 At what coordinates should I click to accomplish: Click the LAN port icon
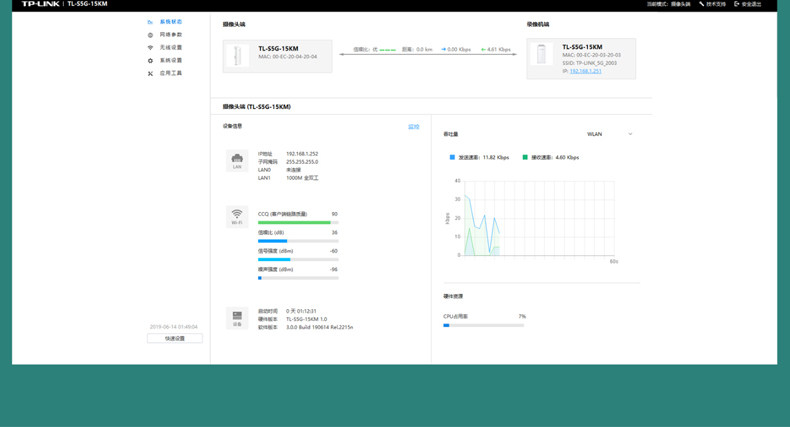[x=237, y=161]
